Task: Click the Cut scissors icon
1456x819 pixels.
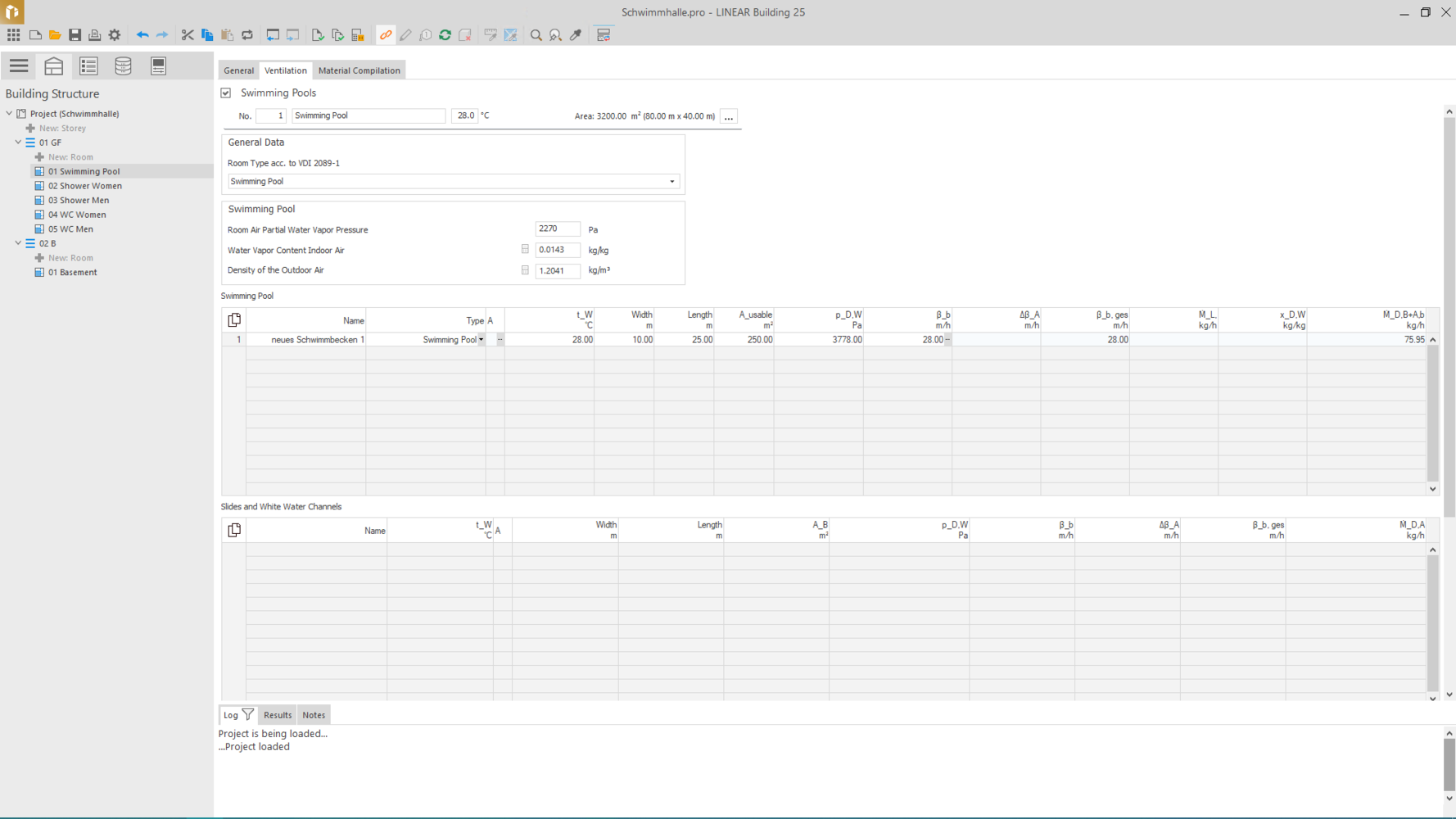Action: [x=188, y=35]
